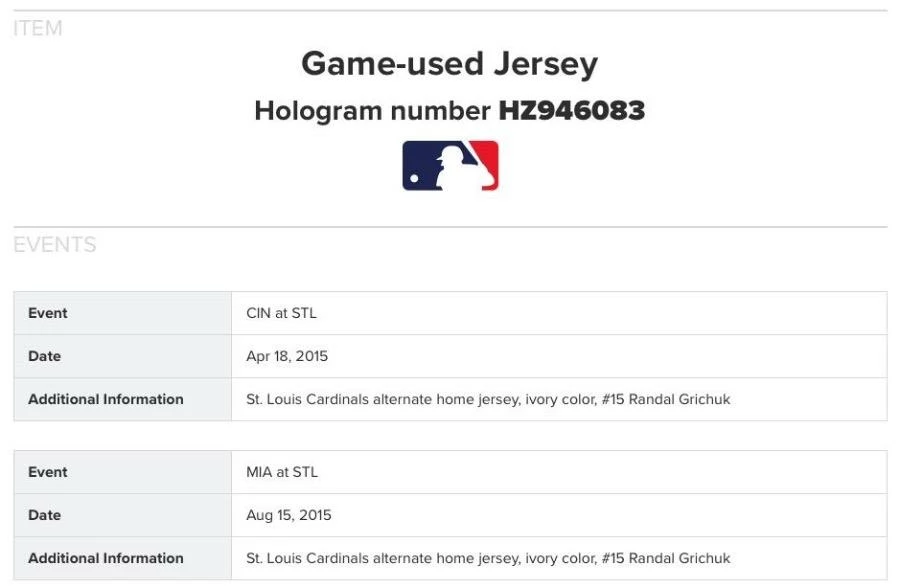Click the first table's Date label
The width and height of the screenshot is (900, 588).
coord(45,356)
